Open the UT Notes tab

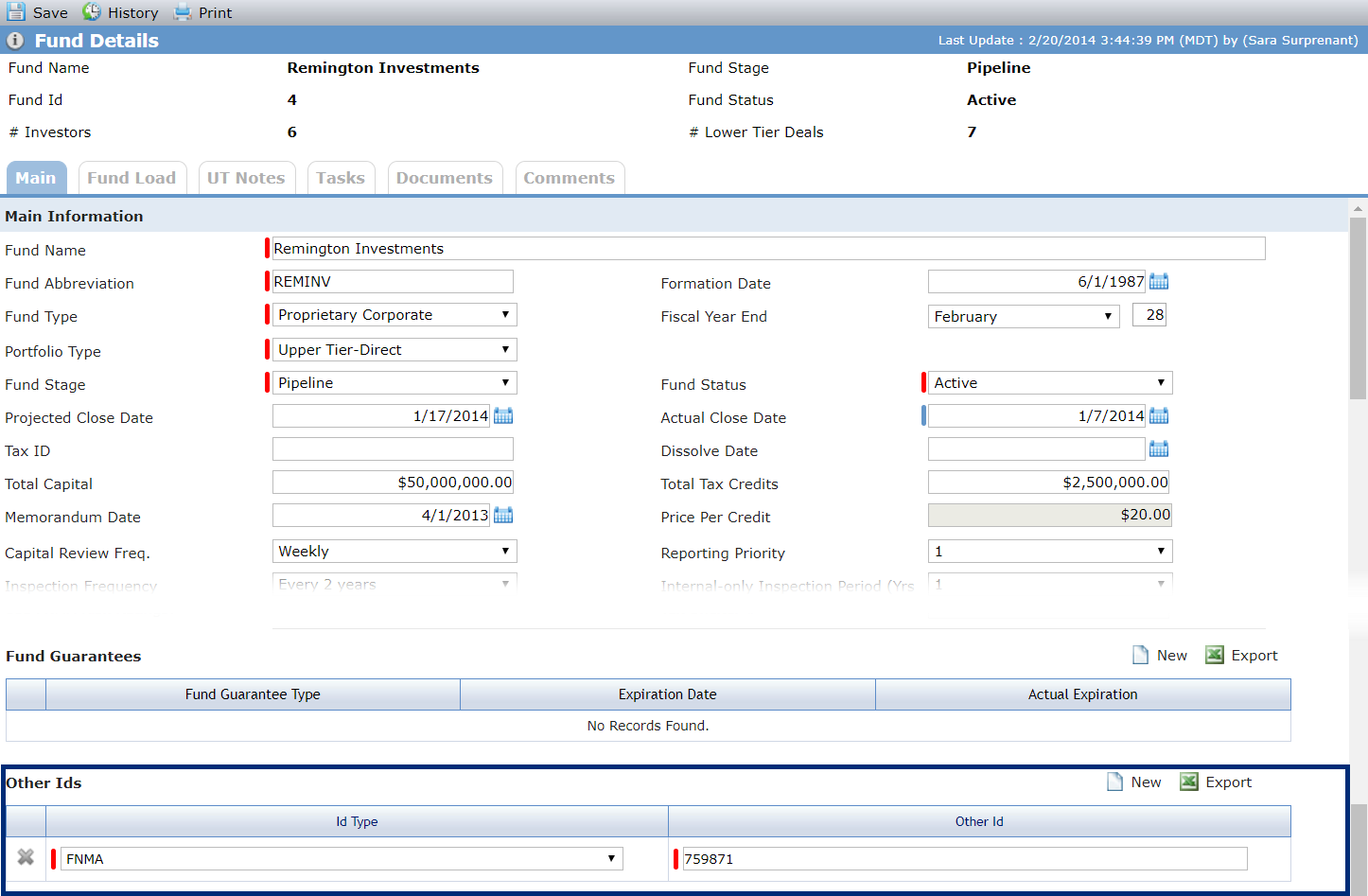click(246, 178)
